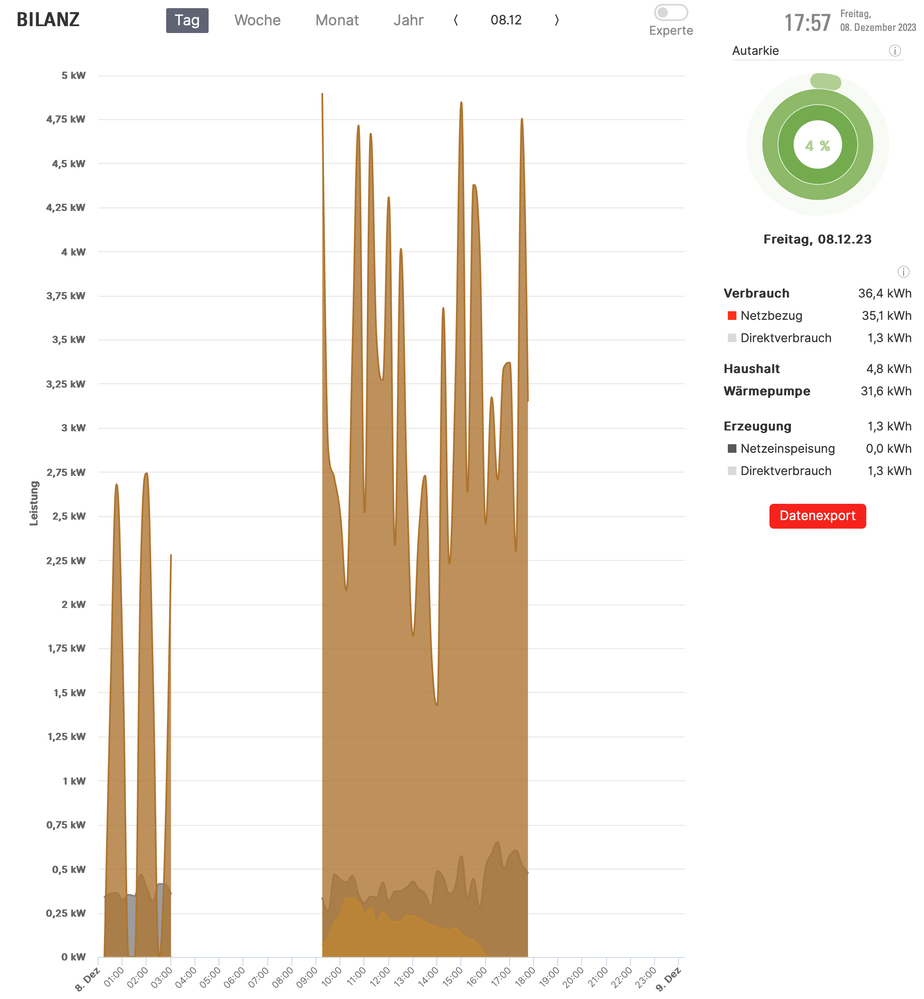Open the Autarkie info icon
Viewport: 924px width, 999px height.
pos(895,51)
